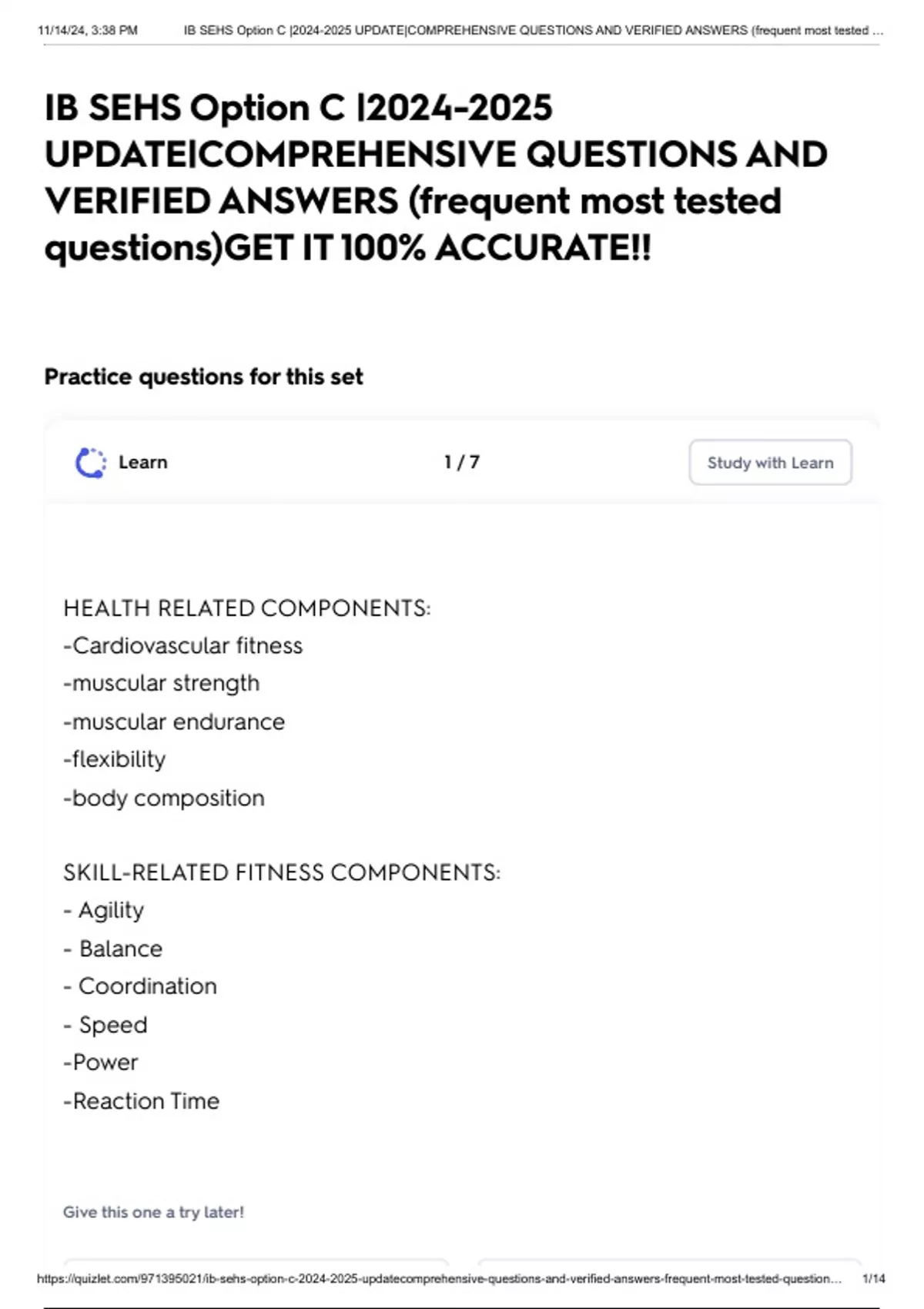This screenshot has width=924, height=1309.
Task: Click the small document title in page header
Action: (533, 31)
